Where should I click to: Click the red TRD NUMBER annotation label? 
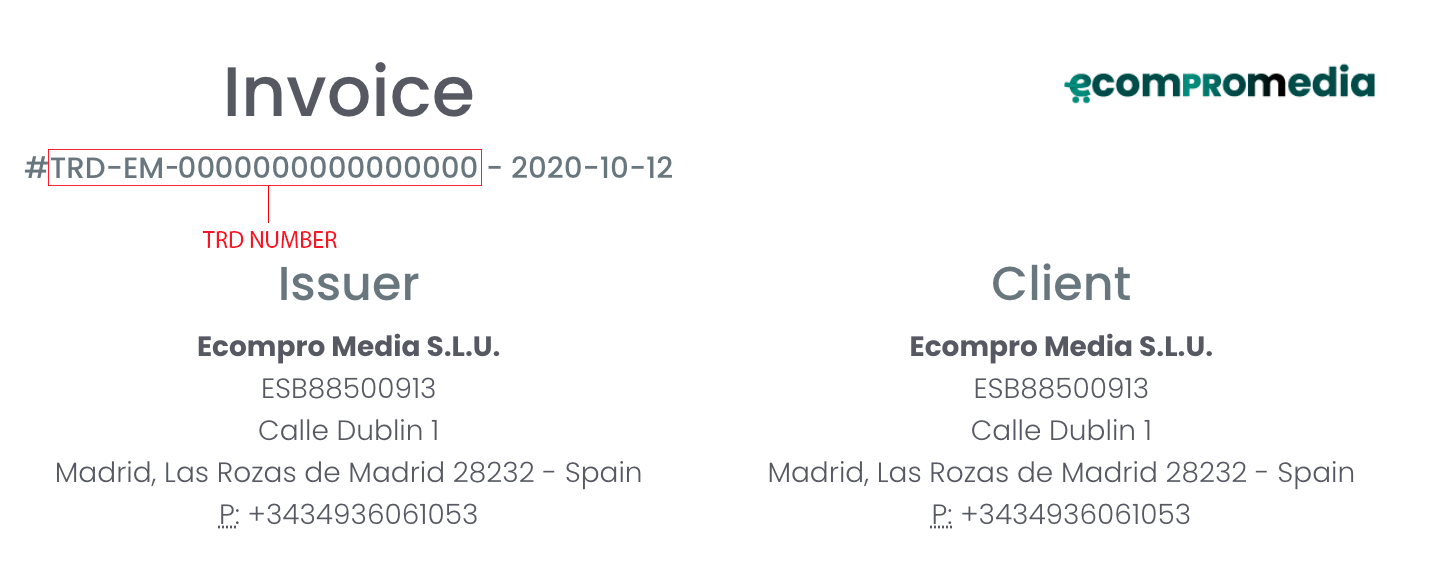point(270,240)
